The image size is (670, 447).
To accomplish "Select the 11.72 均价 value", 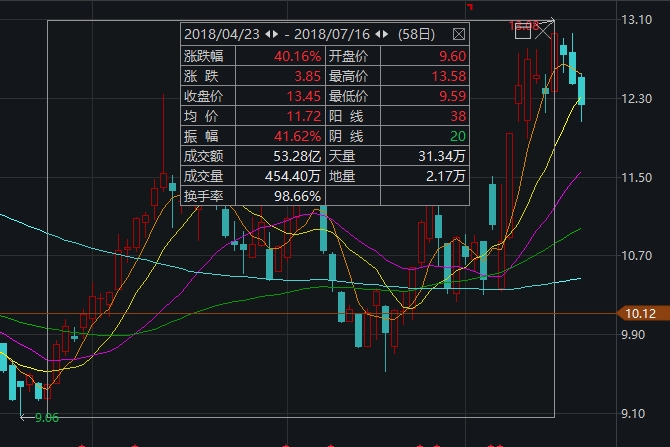I will click(304, 116).
